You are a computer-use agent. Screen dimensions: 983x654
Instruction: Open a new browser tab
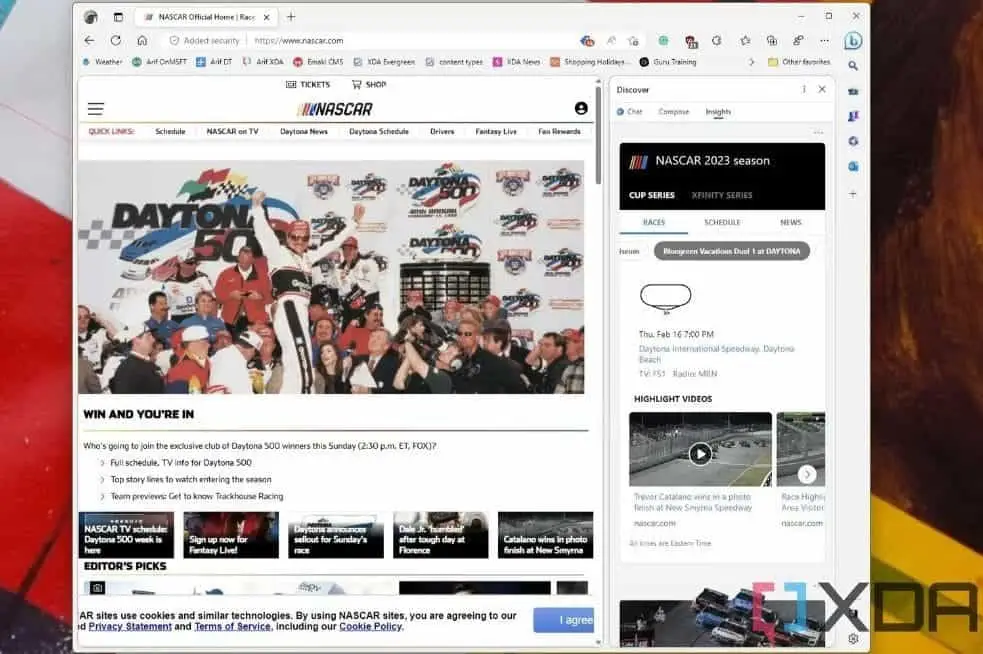point(291,17)
